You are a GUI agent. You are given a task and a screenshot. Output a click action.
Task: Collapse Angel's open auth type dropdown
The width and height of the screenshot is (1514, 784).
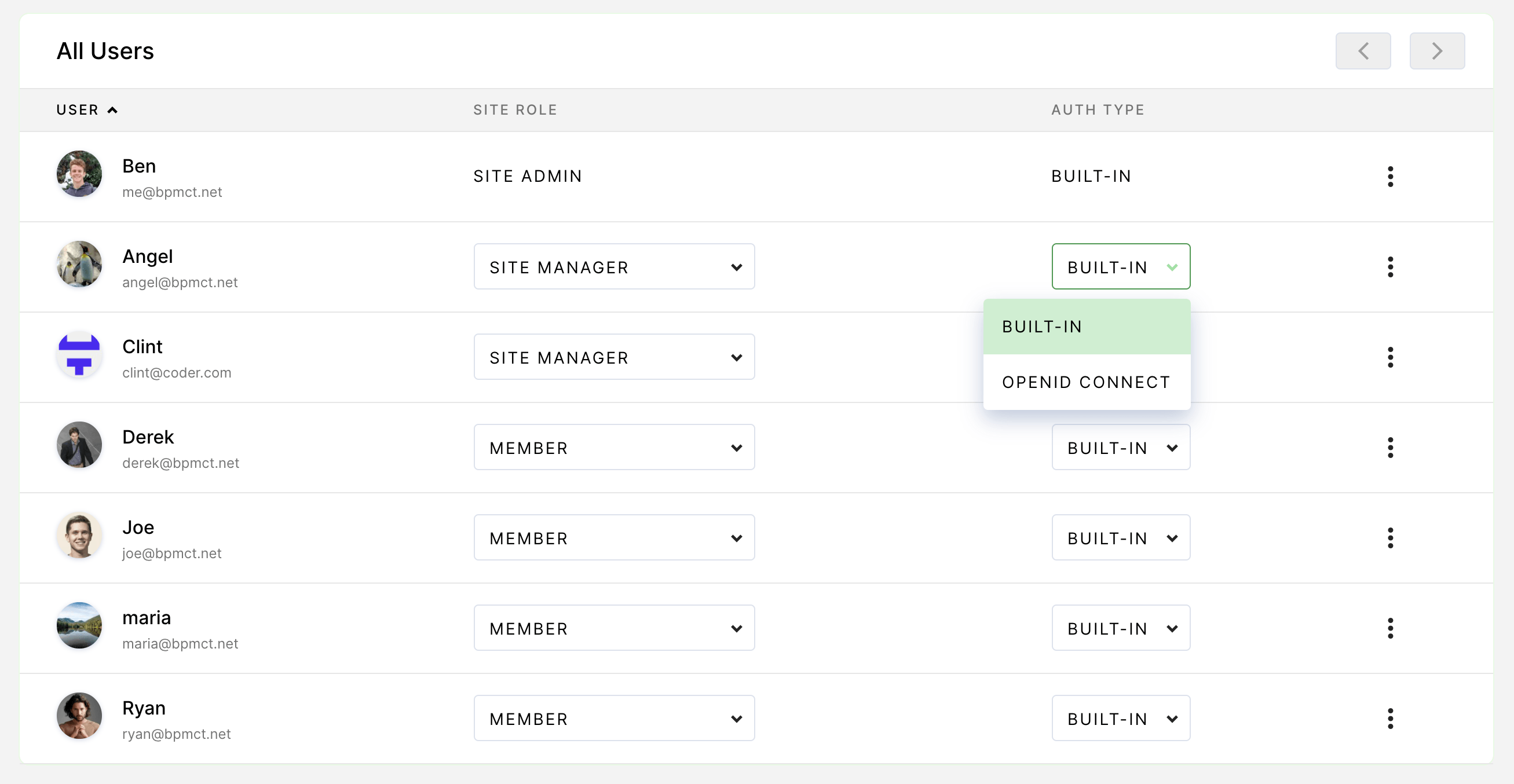click(x=1120, y=267)
